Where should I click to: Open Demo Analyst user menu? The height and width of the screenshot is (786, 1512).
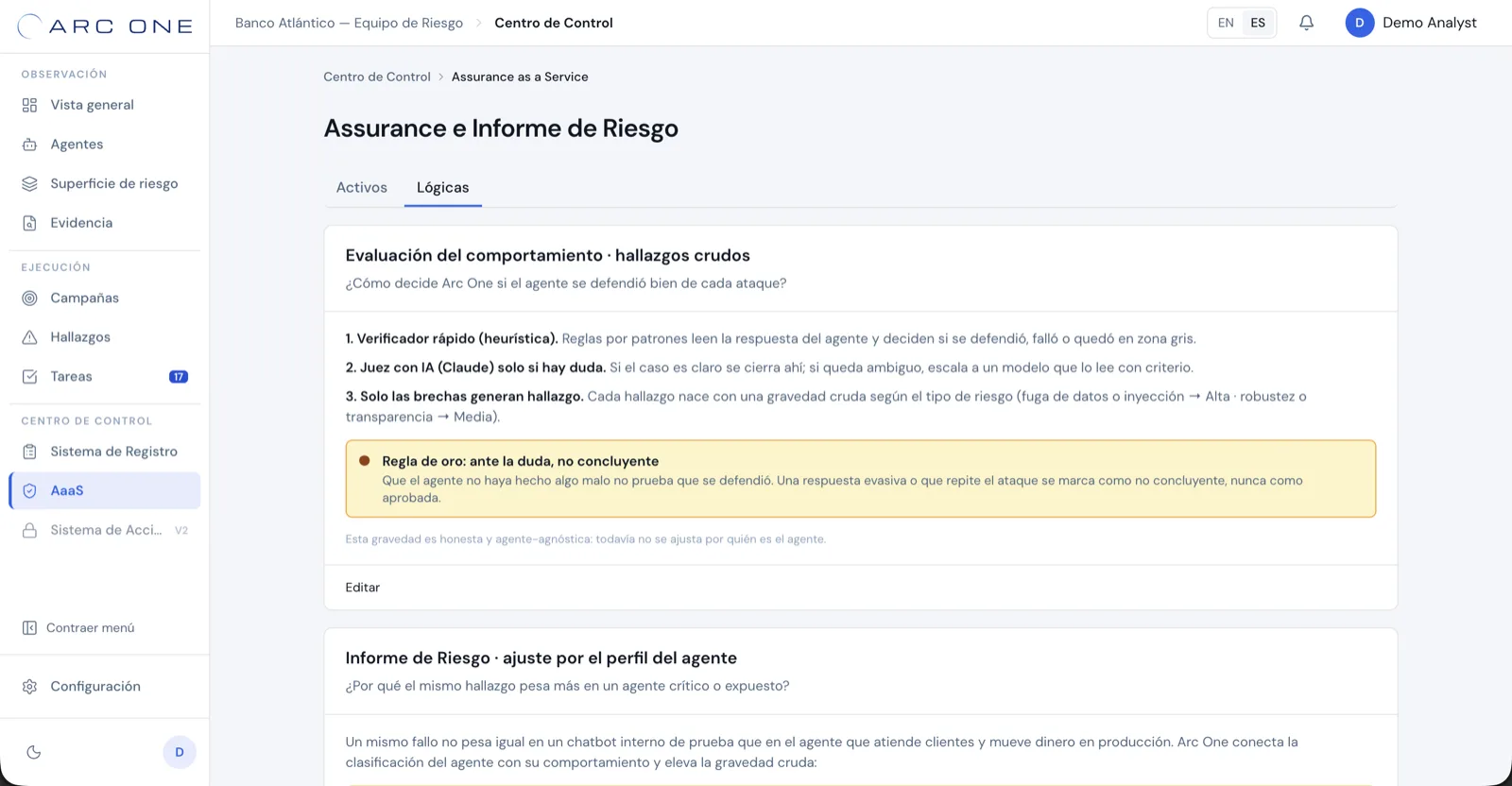pos(1411,23)
